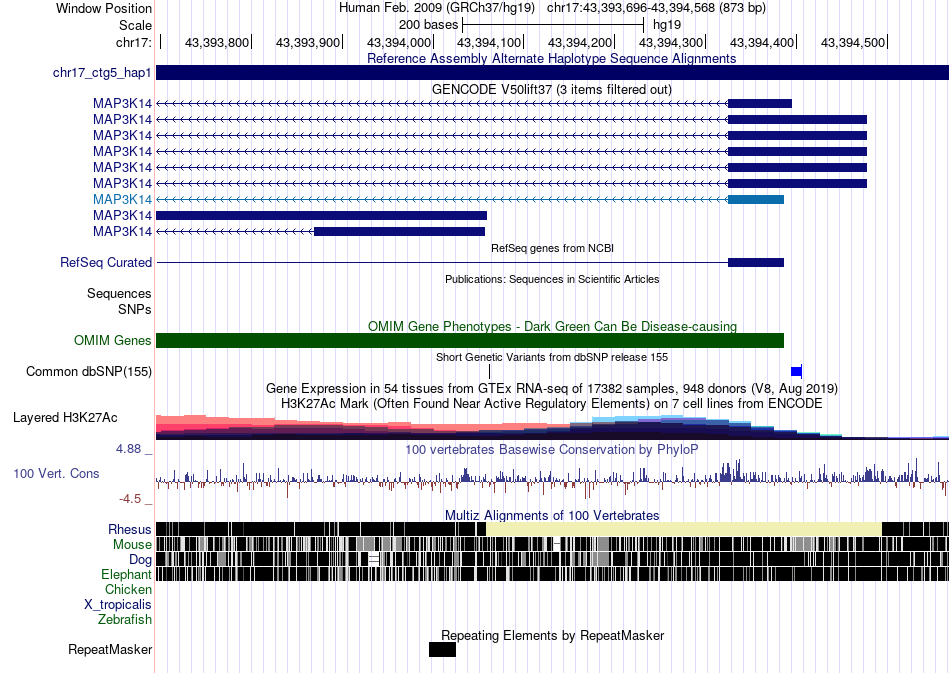The height and width of the screenshot is (673, 950).
Task: Click the 43,394,200 ruler coordinate
Action: pyautogui.click(x=580, y=42)
